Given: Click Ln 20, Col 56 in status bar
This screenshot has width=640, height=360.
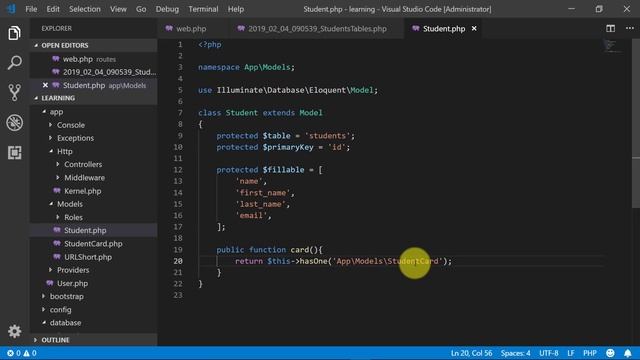Looking at the screenshot, I should [471, 353].
